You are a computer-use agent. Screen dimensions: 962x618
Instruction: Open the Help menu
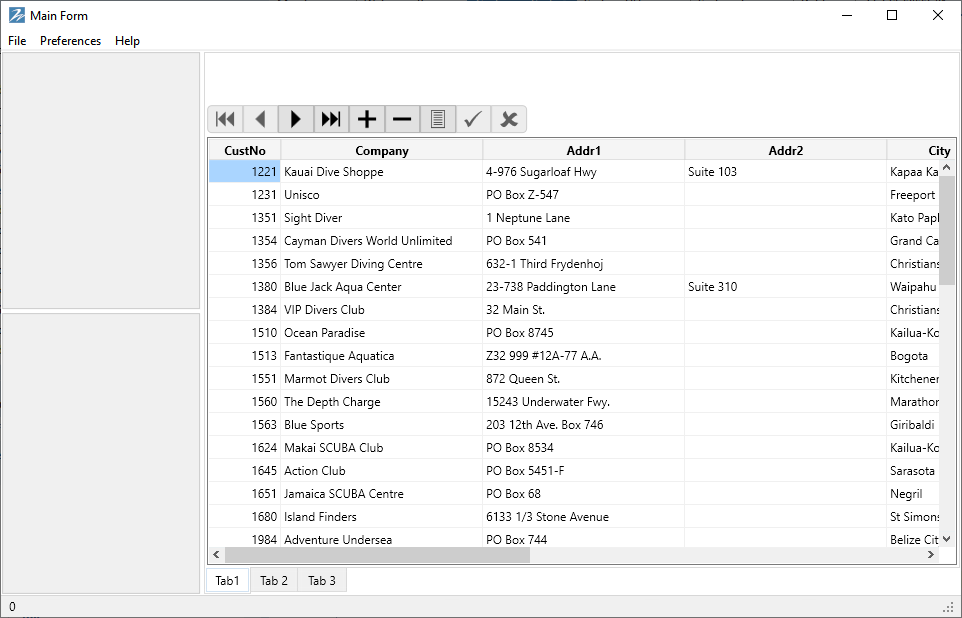coord(127,41)
